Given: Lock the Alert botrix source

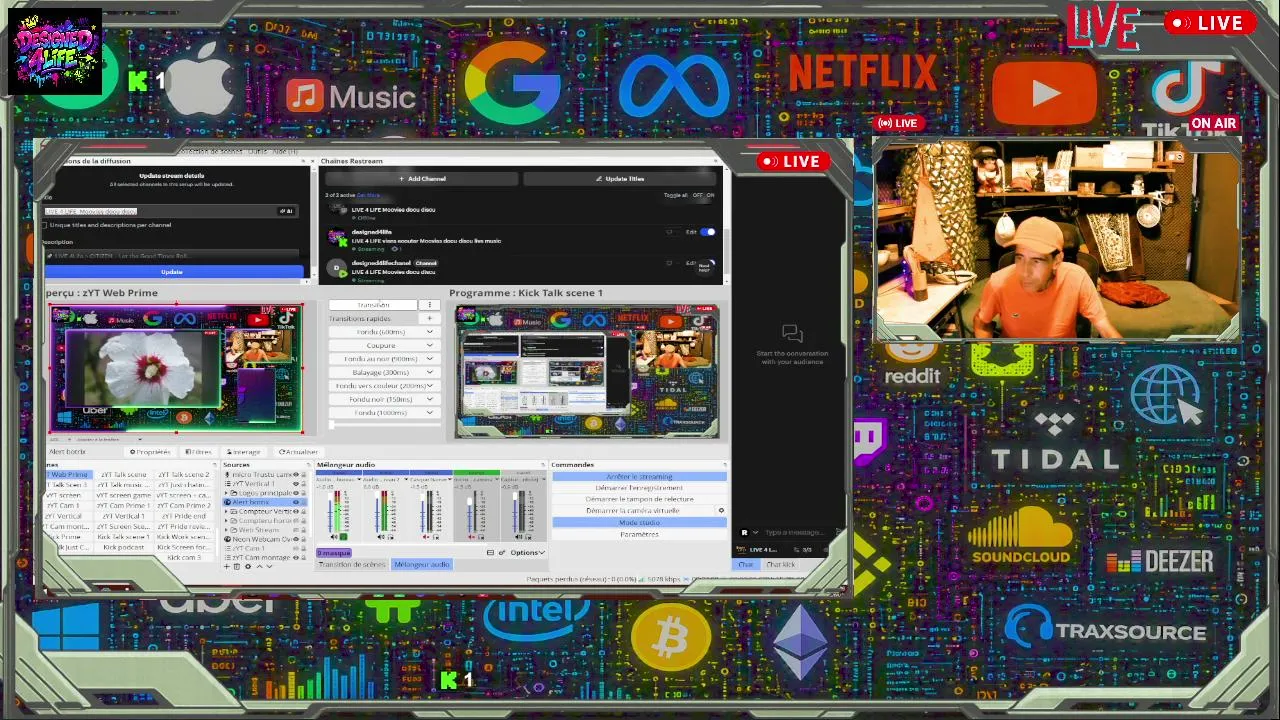Looking at the screenshot, I should (x=304, y=502).
